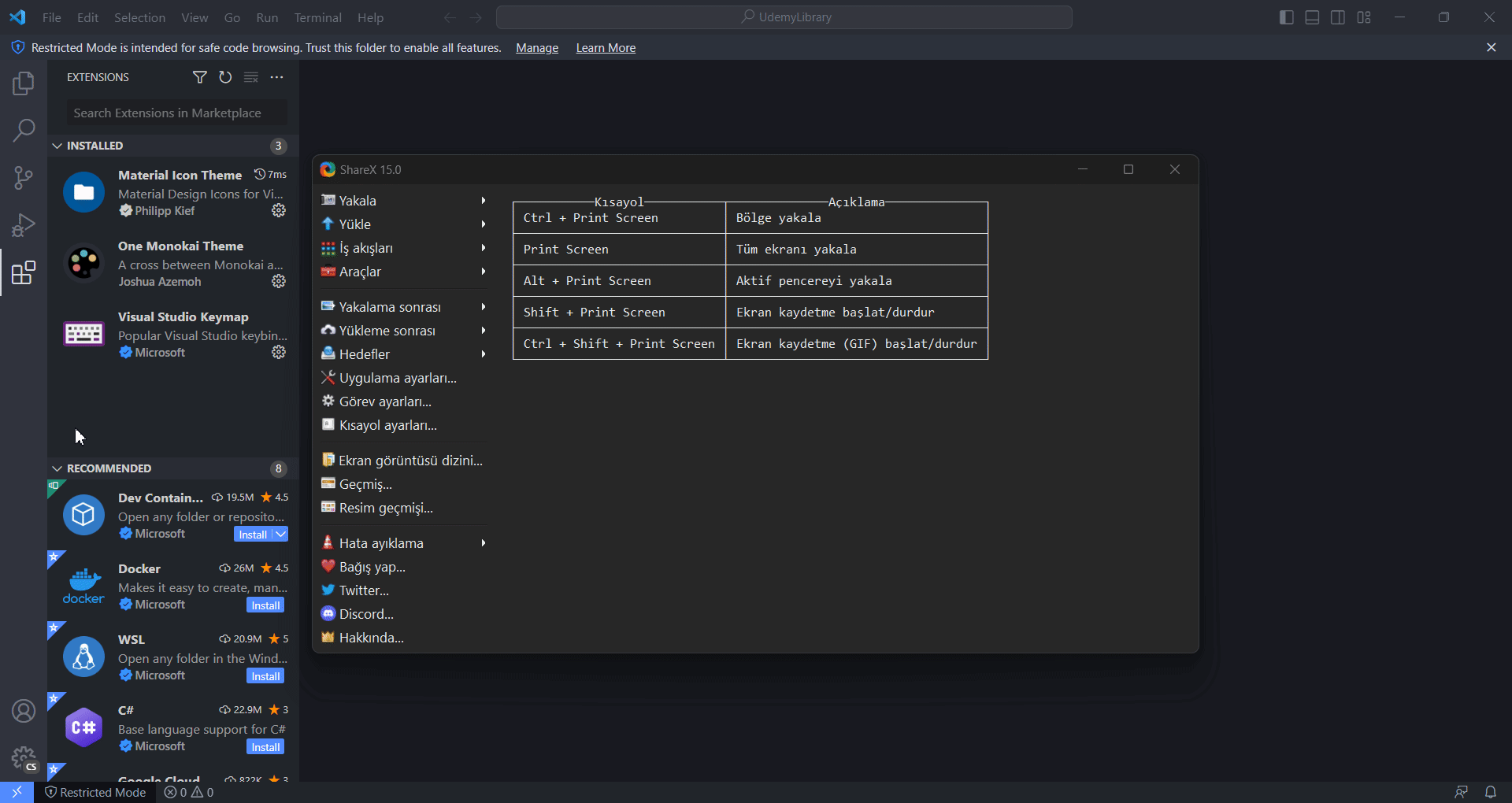Refresh the extensions list
Screen dimensions: 1512x803
click(x=225, y=77)
